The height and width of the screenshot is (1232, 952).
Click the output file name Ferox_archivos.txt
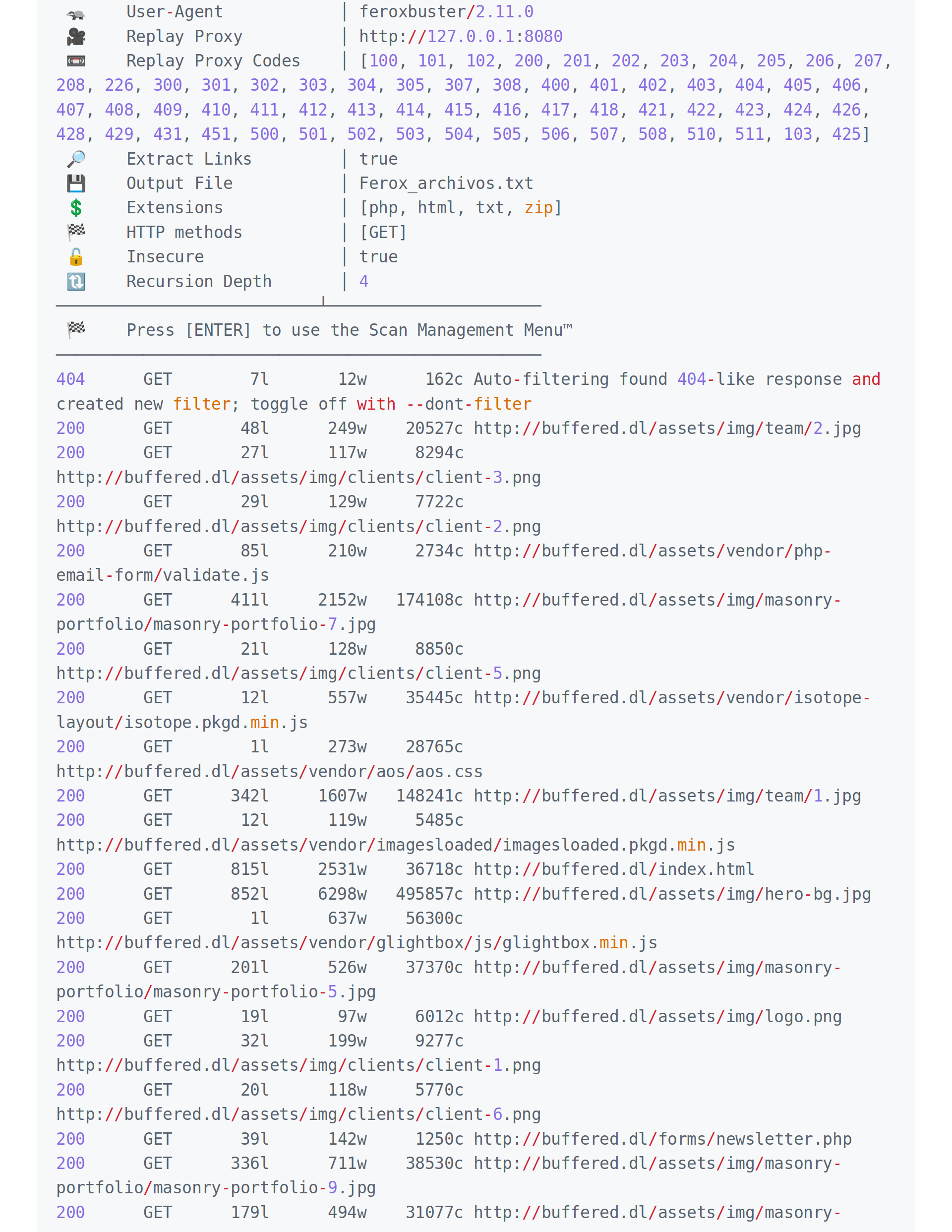pos(446,184)
